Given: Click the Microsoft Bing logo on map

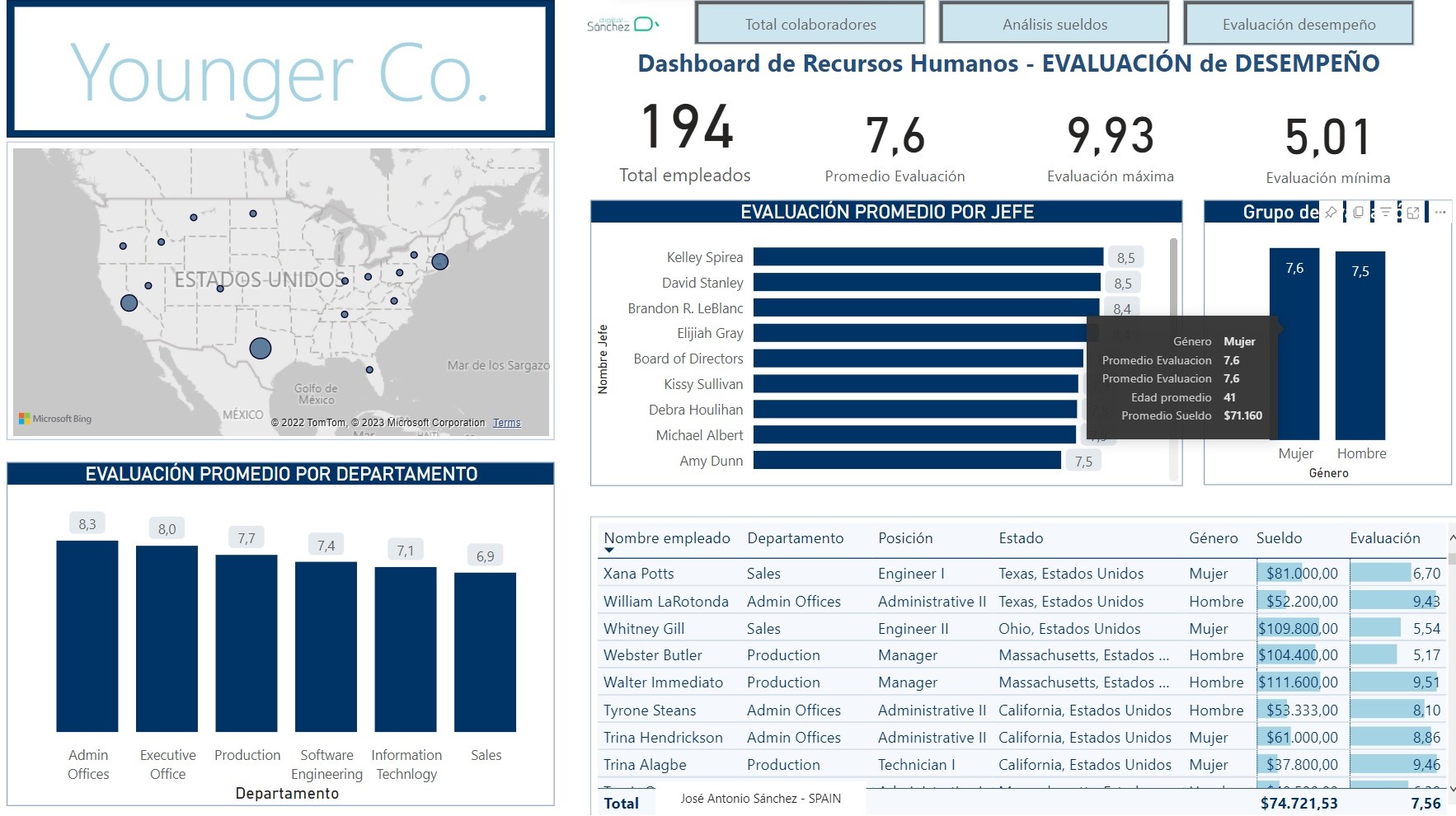Looking at the screenshot, I should tap(55, 419).
